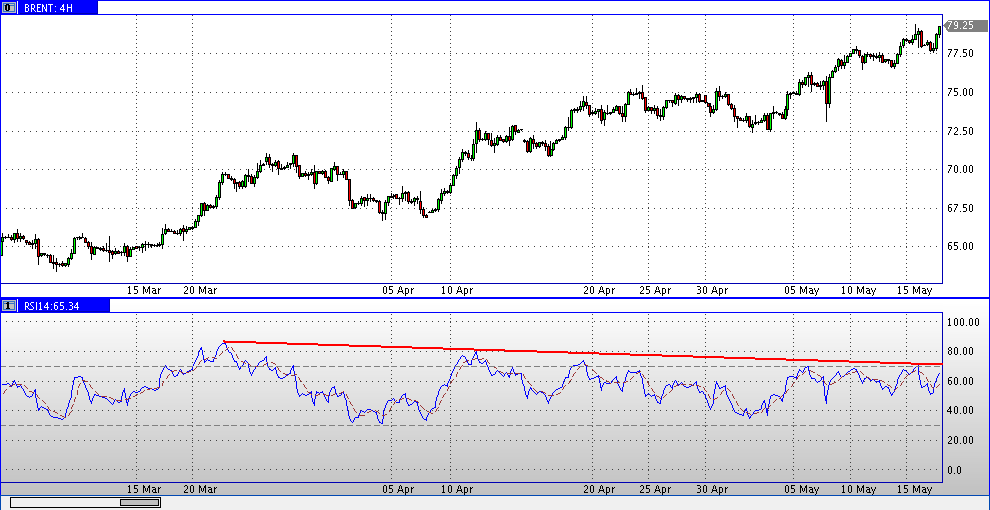
Task: Click the 0.0 level on the RSI axis
Action: coord(955,470)
